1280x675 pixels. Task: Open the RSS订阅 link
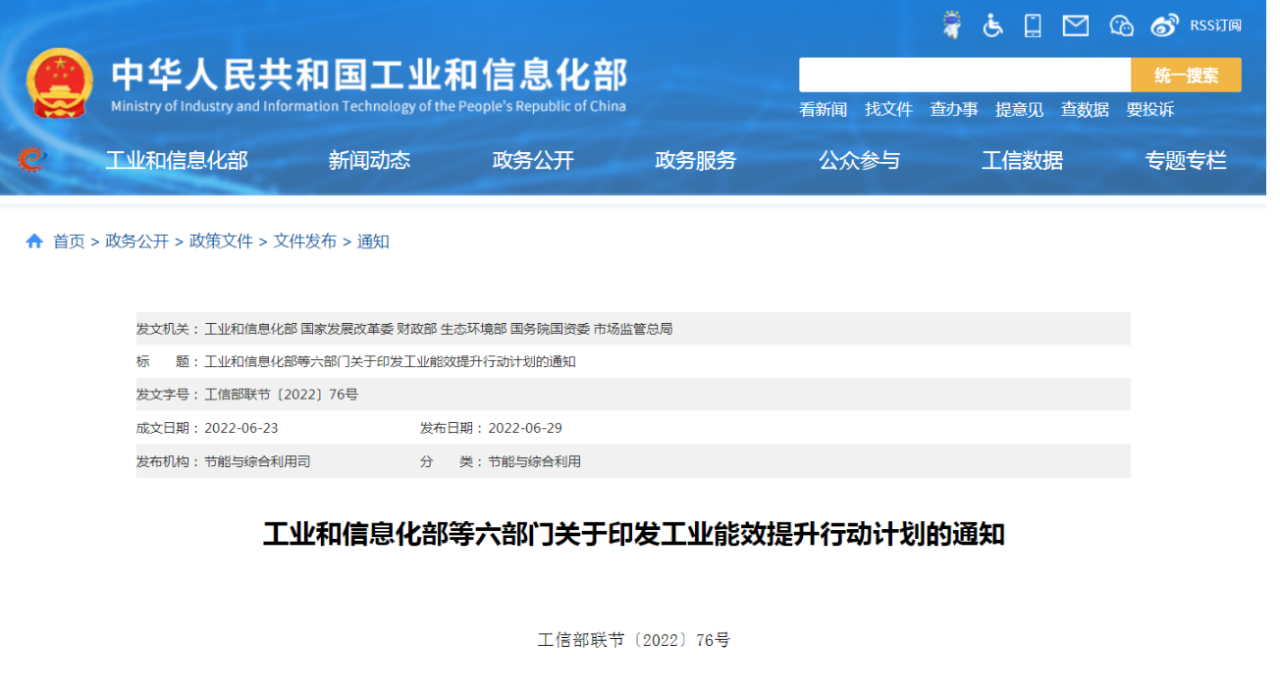[1215, 26]
